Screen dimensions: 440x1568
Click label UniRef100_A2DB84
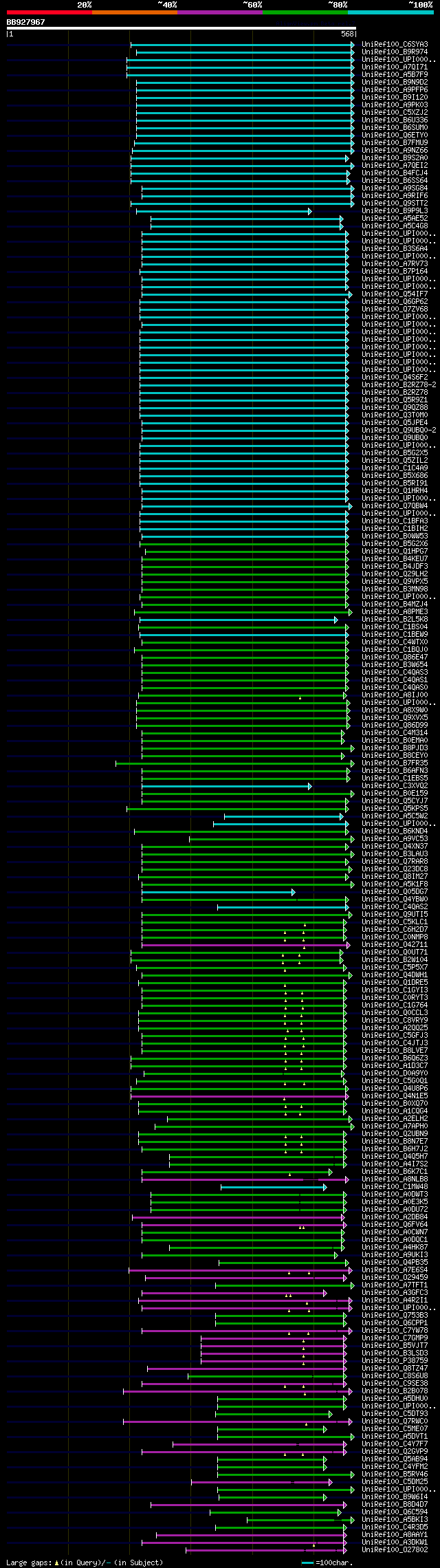click(x=395, y=1217)
